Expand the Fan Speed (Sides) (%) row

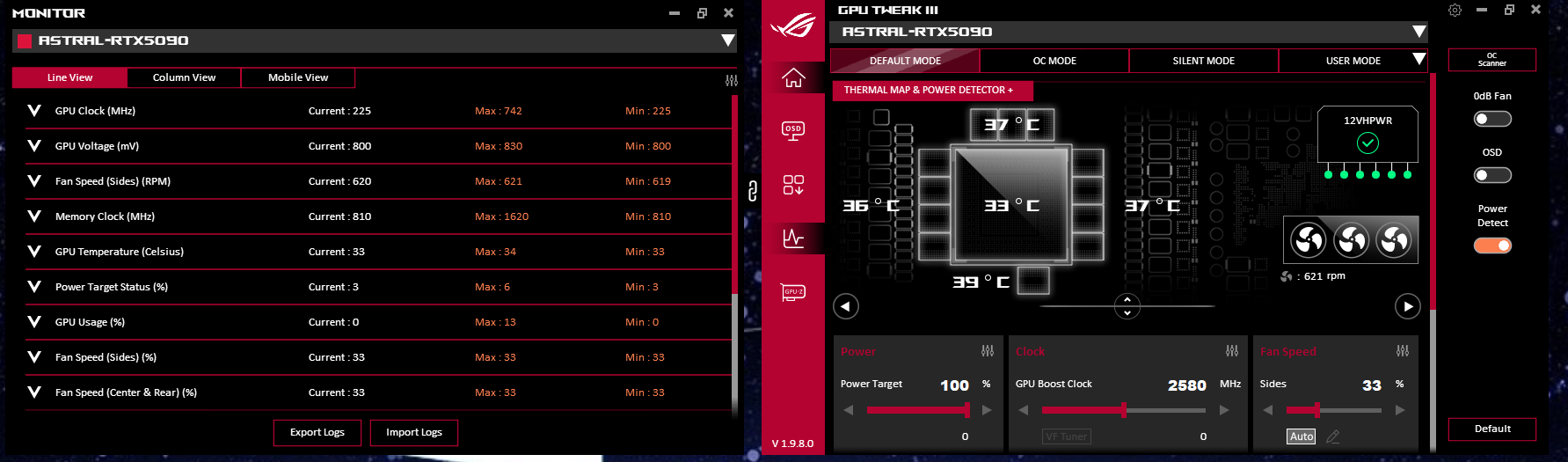[x=34, y=357]
